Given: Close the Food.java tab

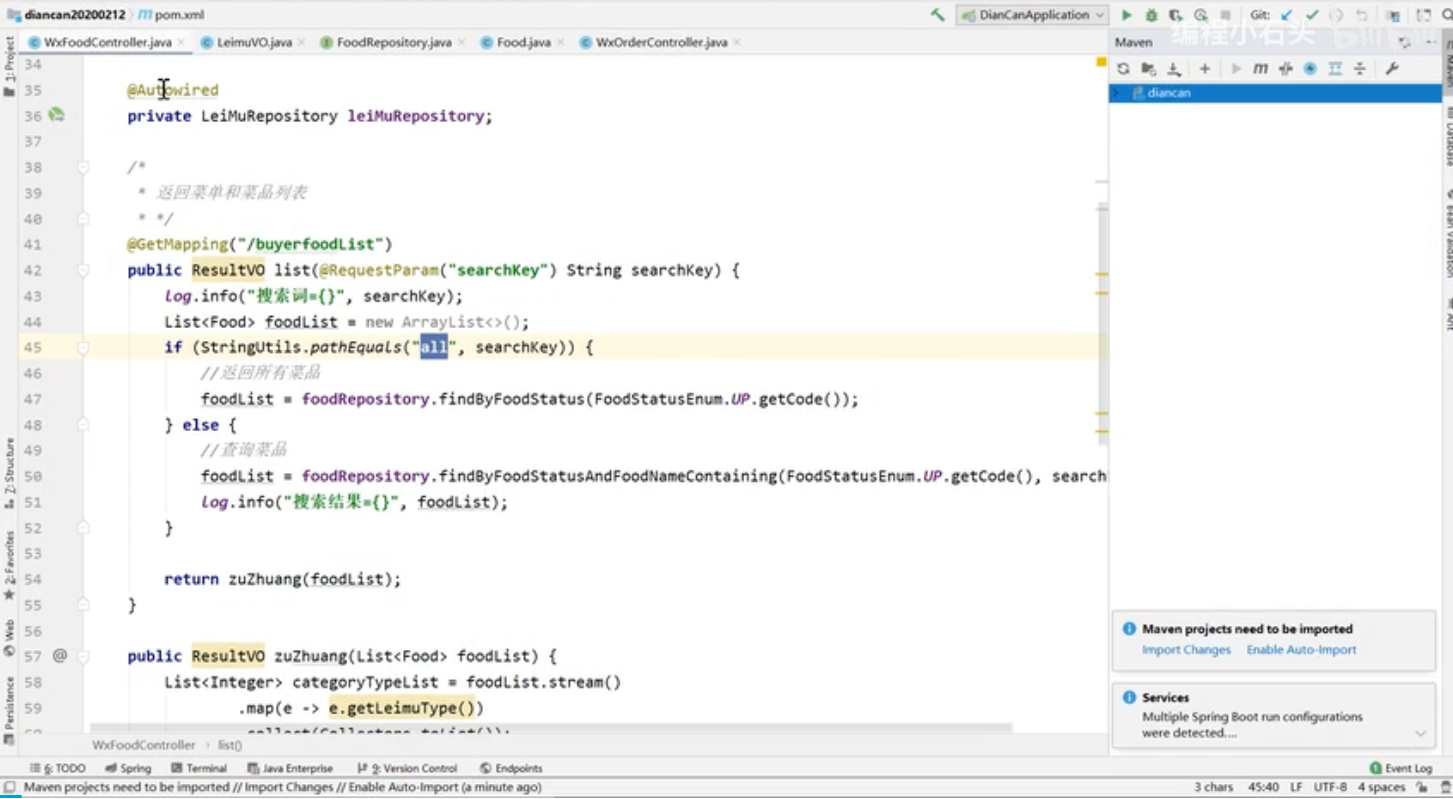Looking at the screenshot, I should click(560, 43).
